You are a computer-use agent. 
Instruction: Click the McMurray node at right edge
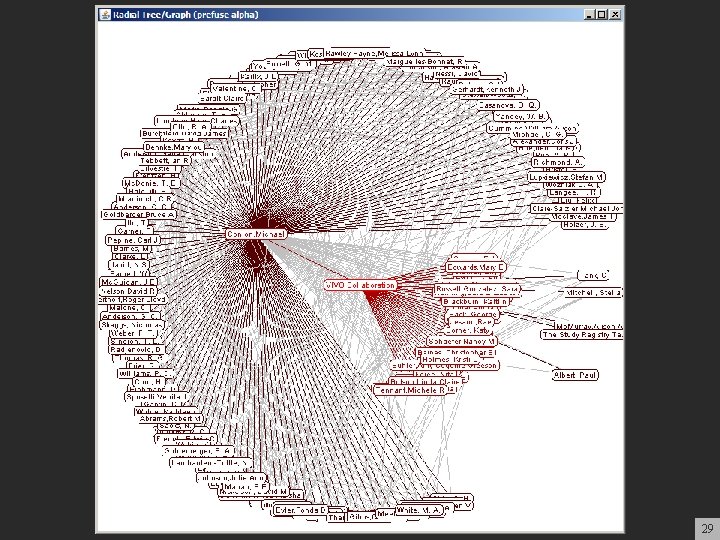pyautogui.click(x=589, y=326)
